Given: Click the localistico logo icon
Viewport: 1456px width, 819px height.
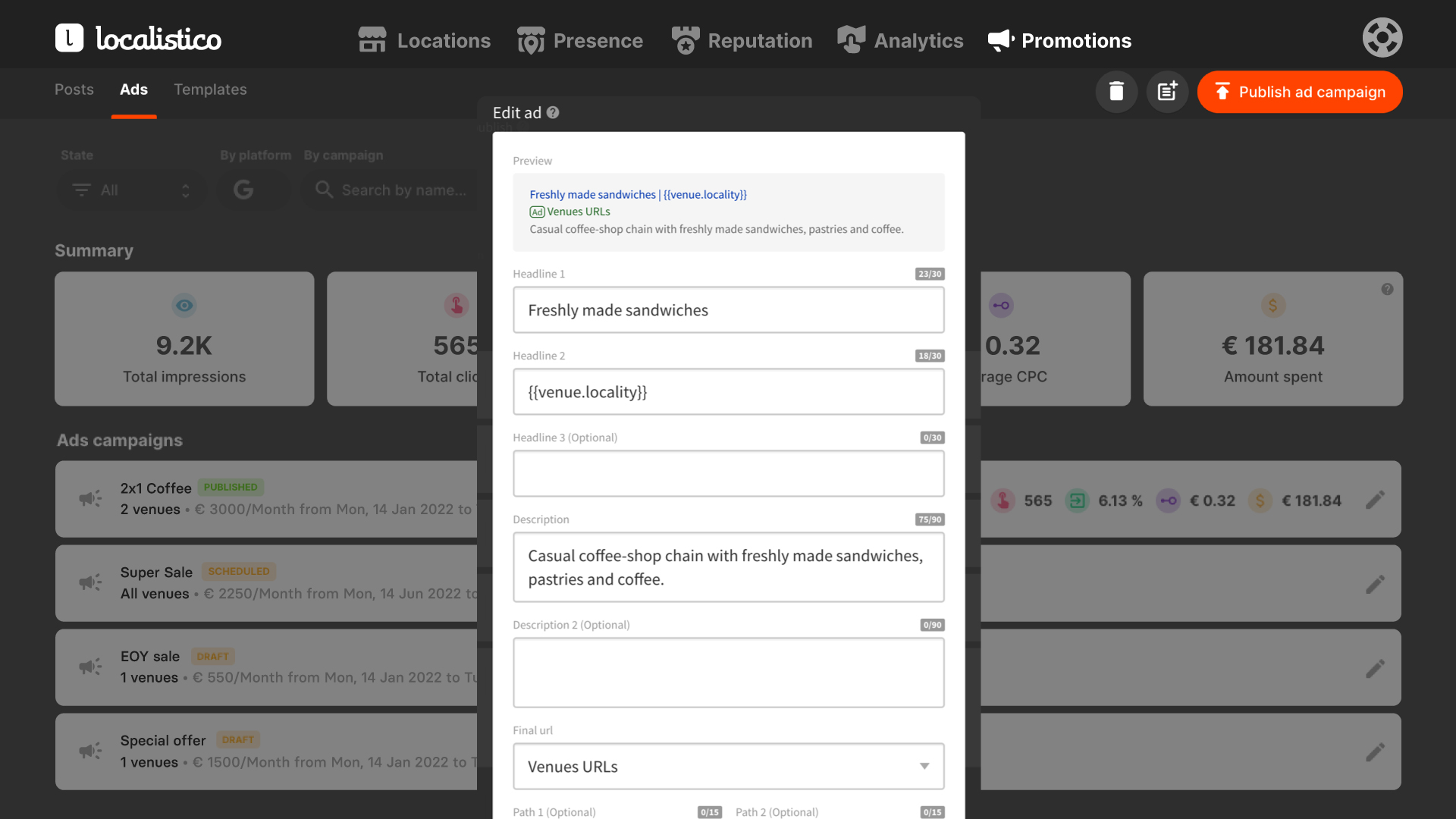Looking at the screenshot, I should [69, 38].
